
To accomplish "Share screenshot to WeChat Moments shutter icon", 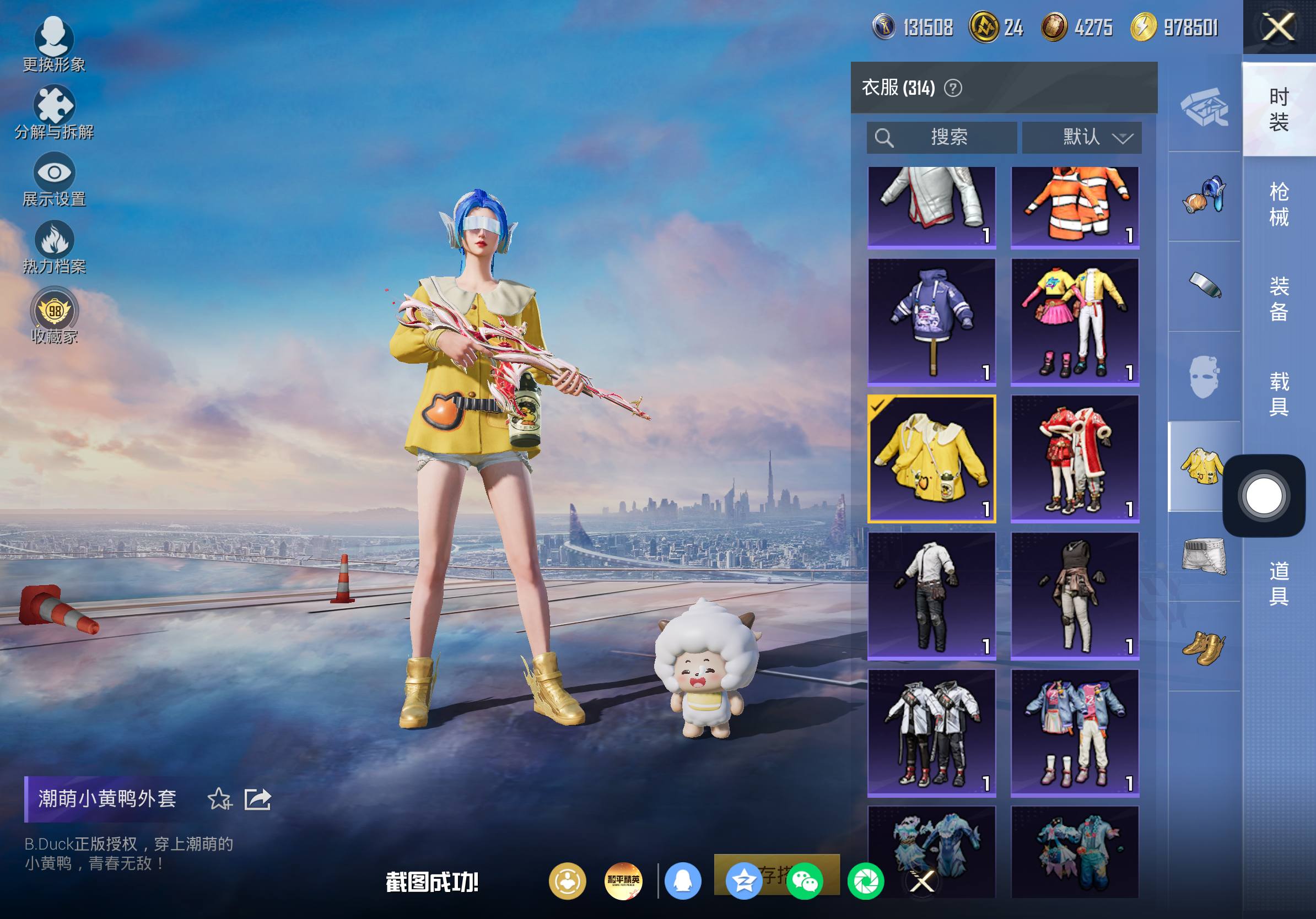I will pyautogui.click(x=866, y=881).
